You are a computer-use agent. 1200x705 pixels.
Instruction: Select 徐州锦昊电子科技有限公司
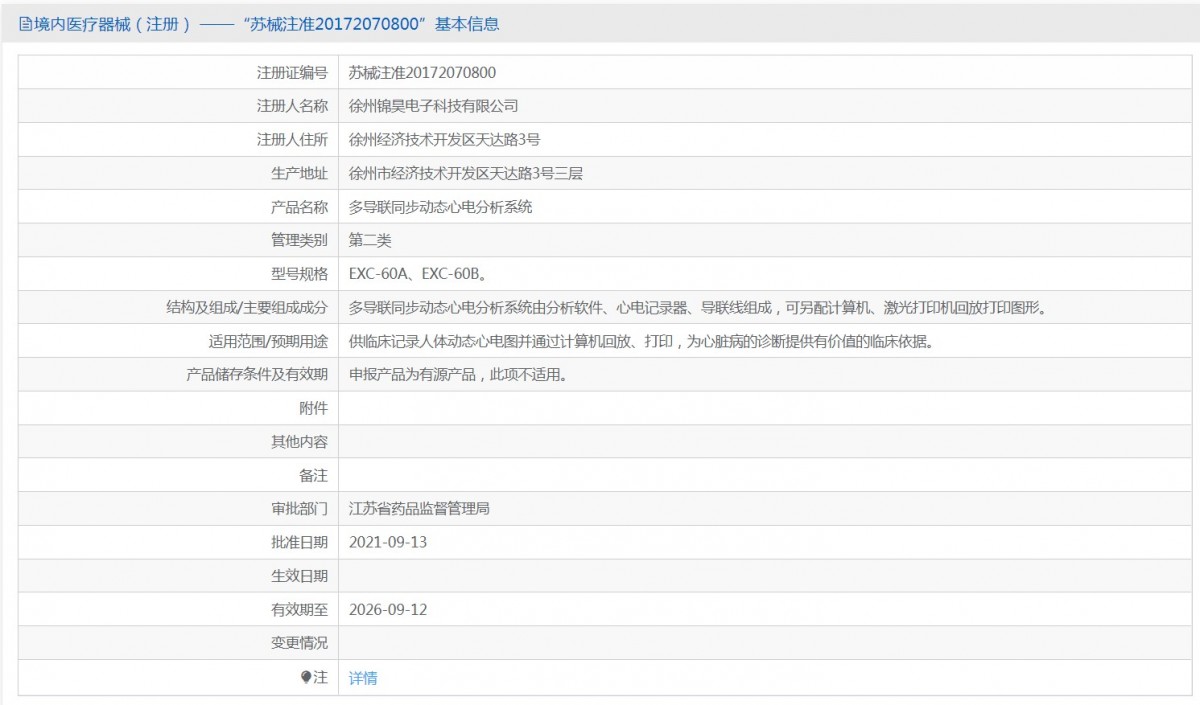click(x=434, y=105)
